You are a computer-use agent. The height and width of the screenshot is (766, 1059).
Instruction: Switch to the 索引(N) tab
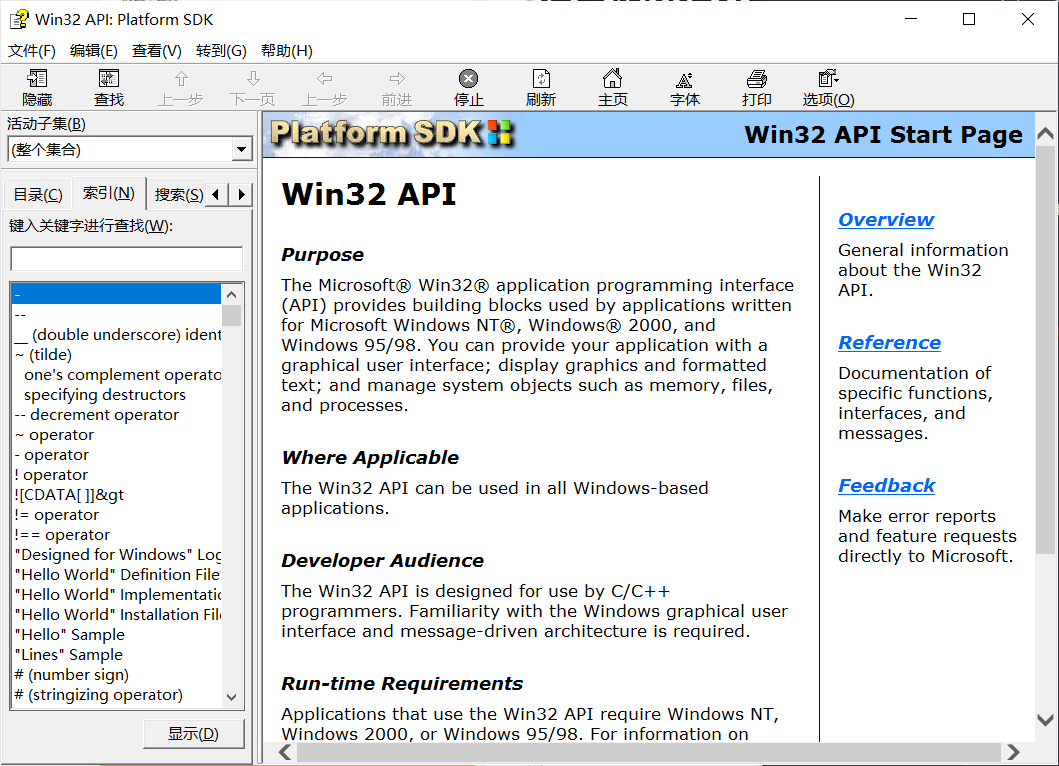point(109,193)
